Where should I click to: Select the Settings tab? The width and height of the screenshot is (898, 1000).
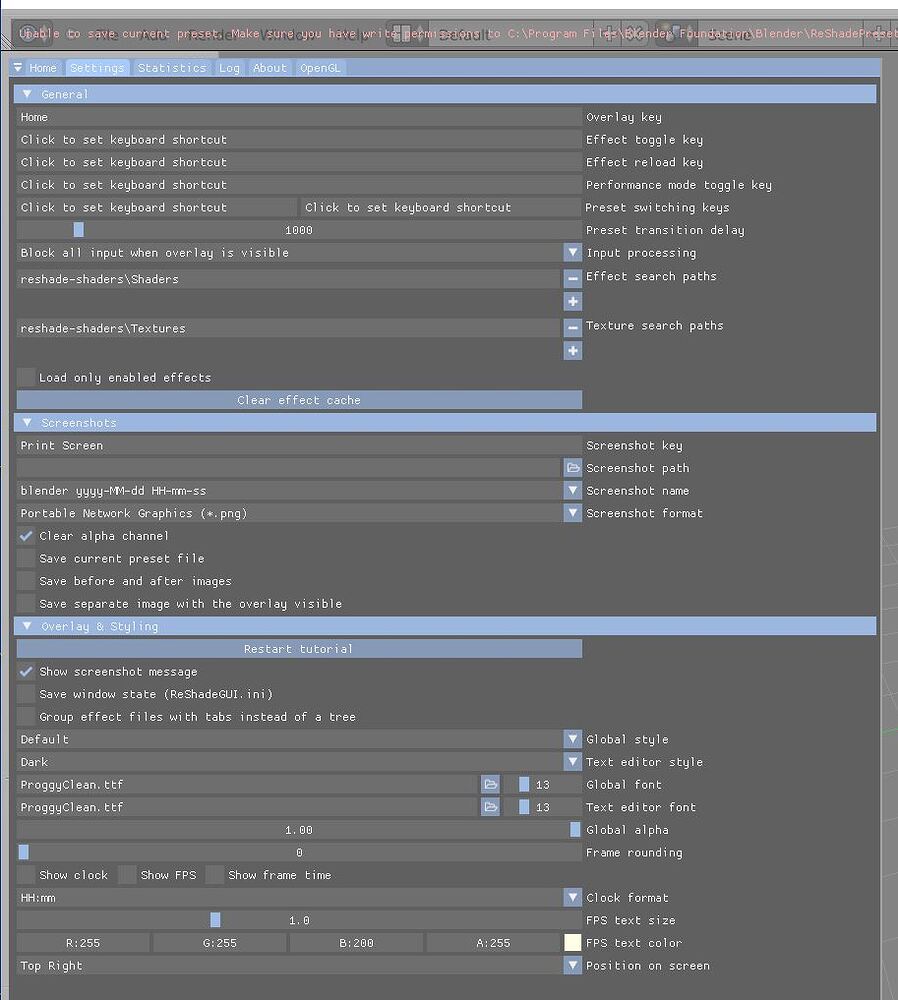[97, 68]
